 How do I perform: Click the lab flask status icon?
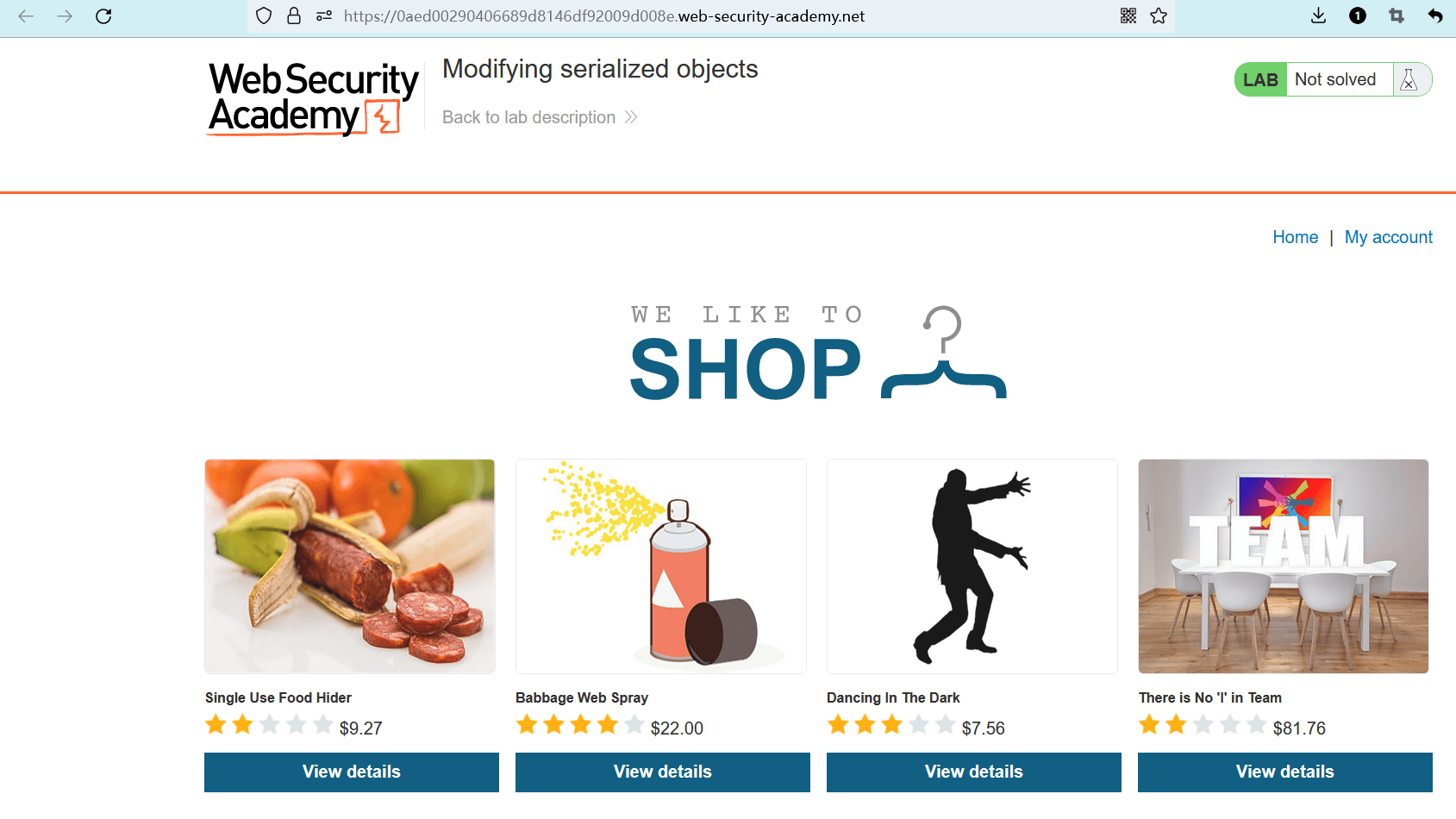click(x=1409, y=80)
